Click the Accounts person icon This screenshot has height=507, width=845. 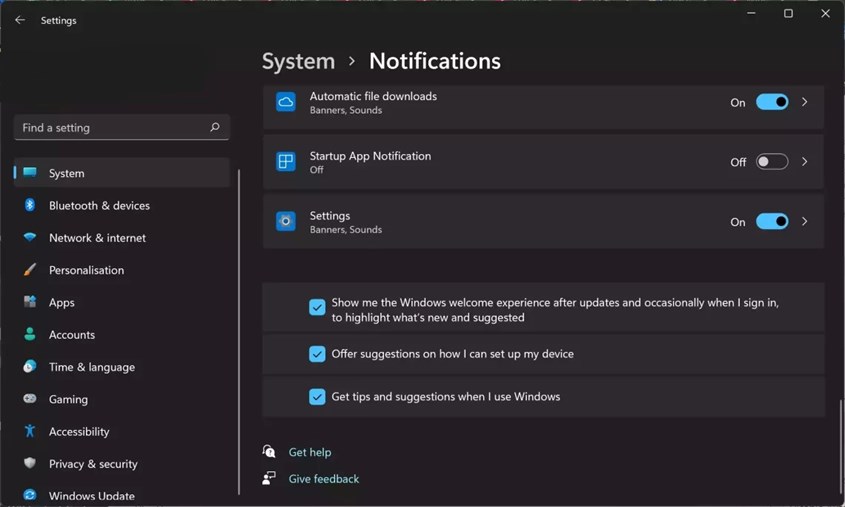click(x=30, y=334)
